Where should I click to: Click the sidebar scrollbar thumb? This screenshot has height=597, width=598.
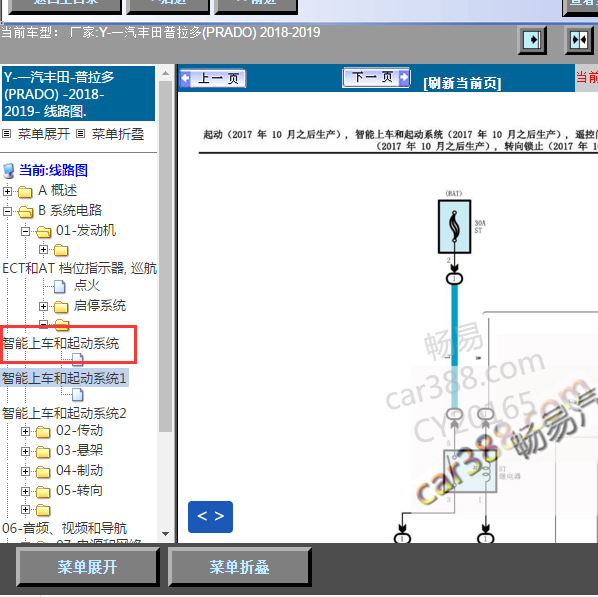pos(166,256)
